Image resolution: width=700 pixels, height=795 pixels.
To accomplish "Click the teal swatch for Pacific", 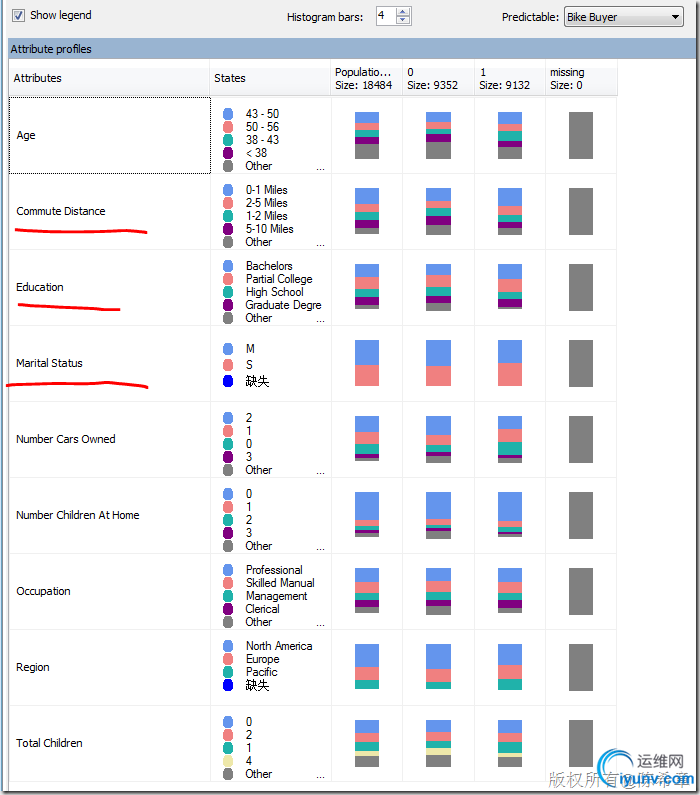I will click(228, 672).
